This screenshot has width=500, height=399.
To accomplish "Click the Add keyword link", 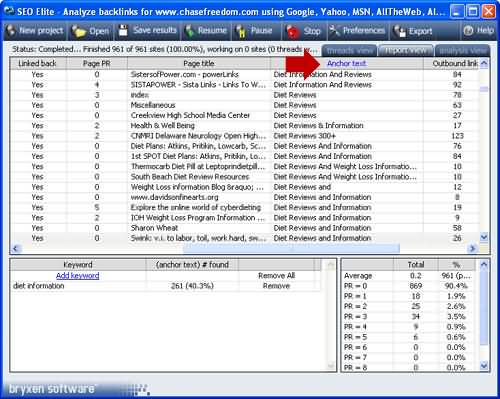I will pos(77,276).
